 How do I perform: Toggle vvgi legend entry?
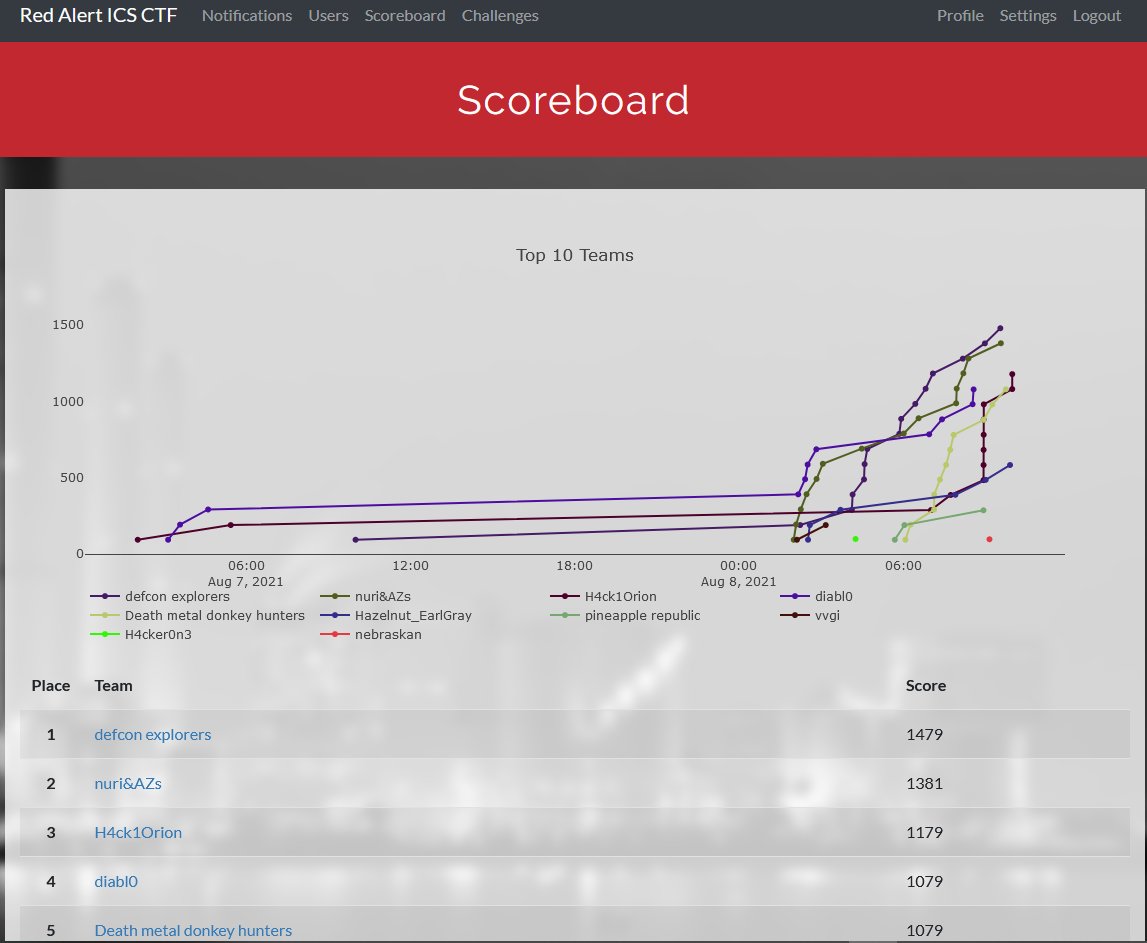(810, 615)
